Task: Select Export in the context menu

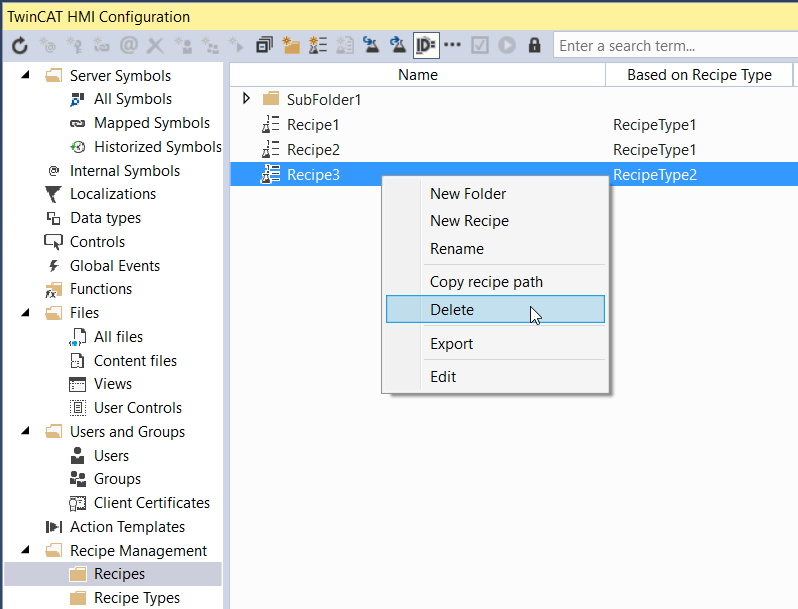Action: (x=451, y=344)
